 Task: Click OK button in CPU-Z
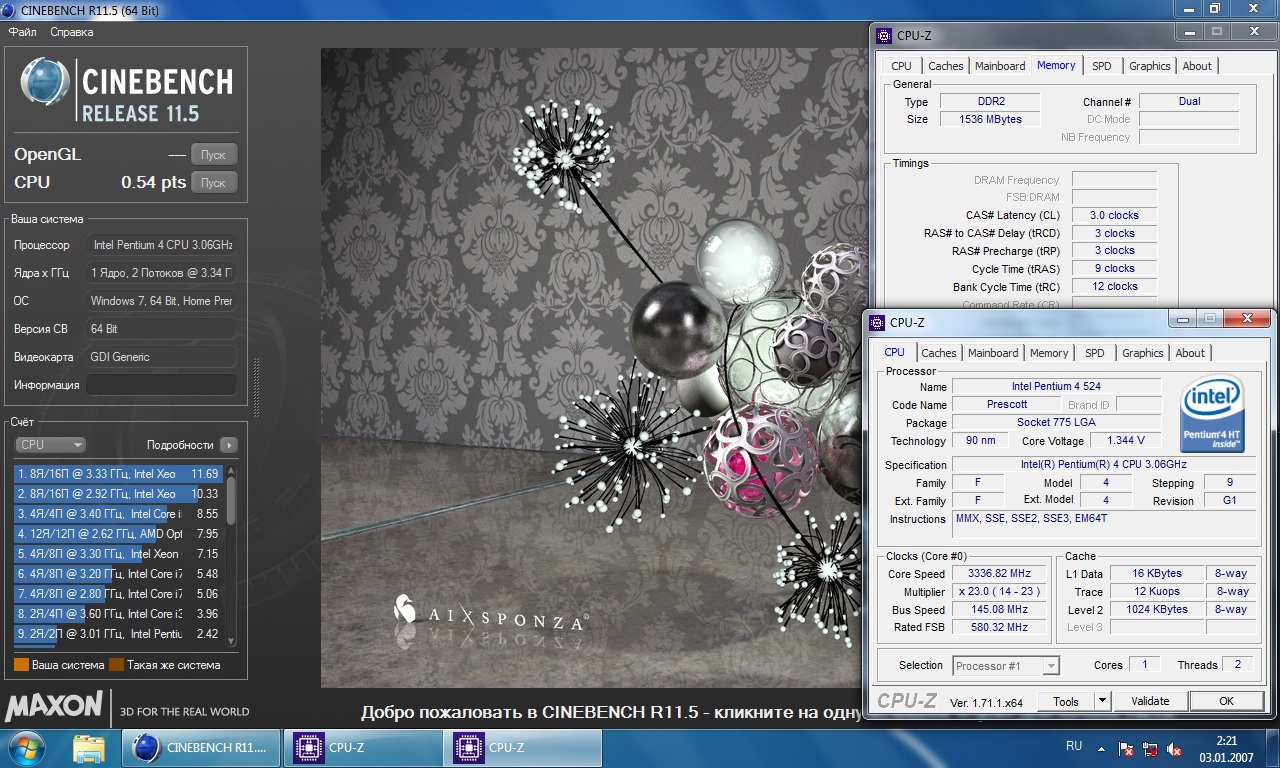(1226, 701)
